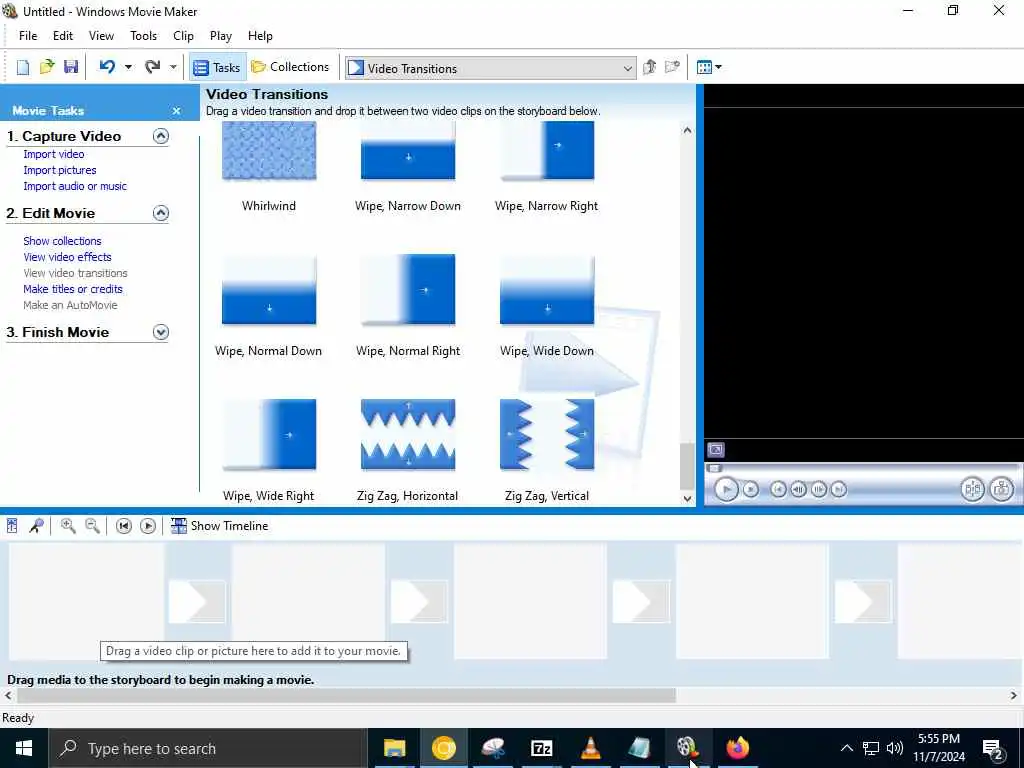
Task: Redo the last undone action
Action: pyautogui.click(x=153, y=67)
